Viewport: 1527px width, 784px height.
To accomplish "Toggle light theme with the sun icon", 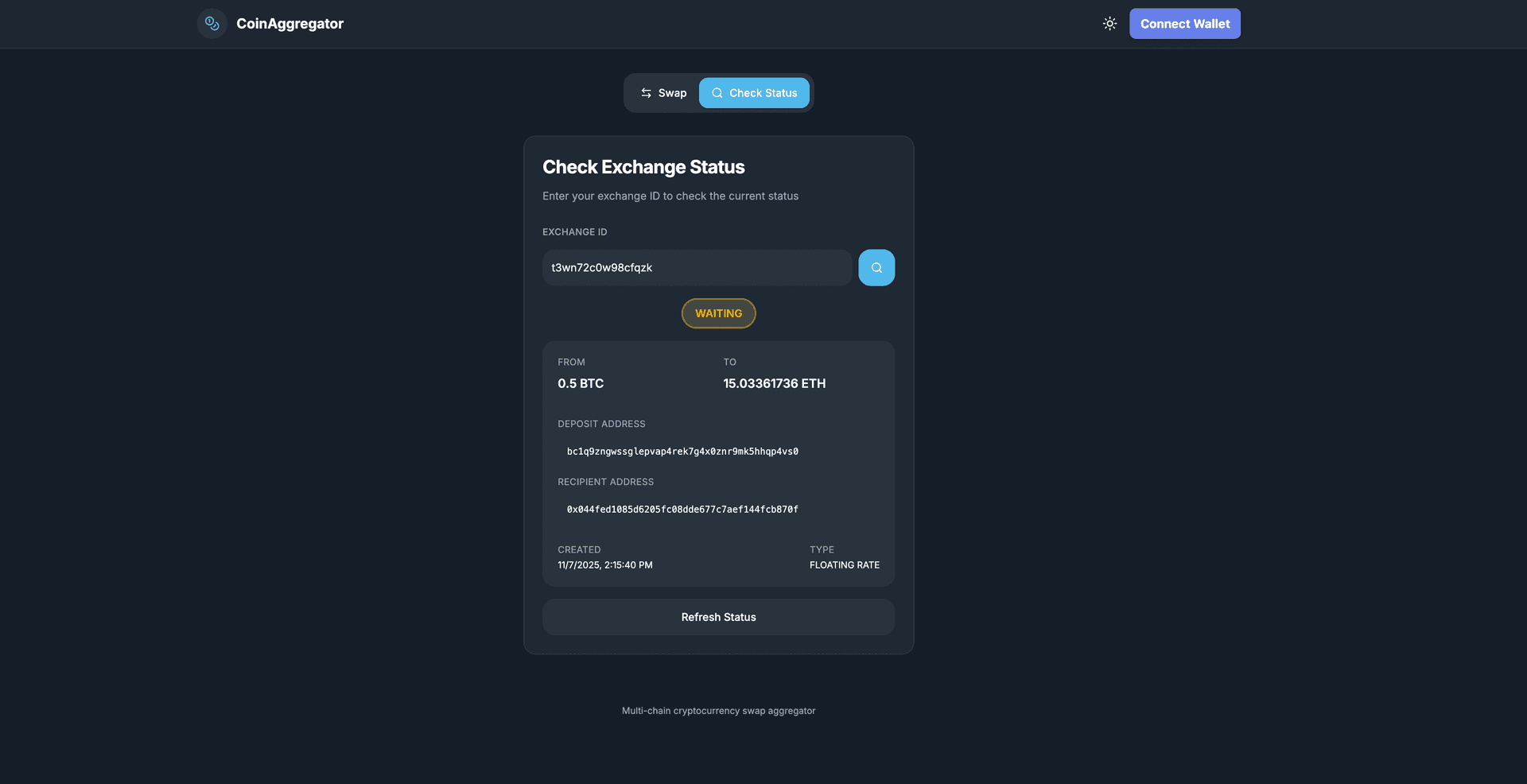I will (1109, 24).
